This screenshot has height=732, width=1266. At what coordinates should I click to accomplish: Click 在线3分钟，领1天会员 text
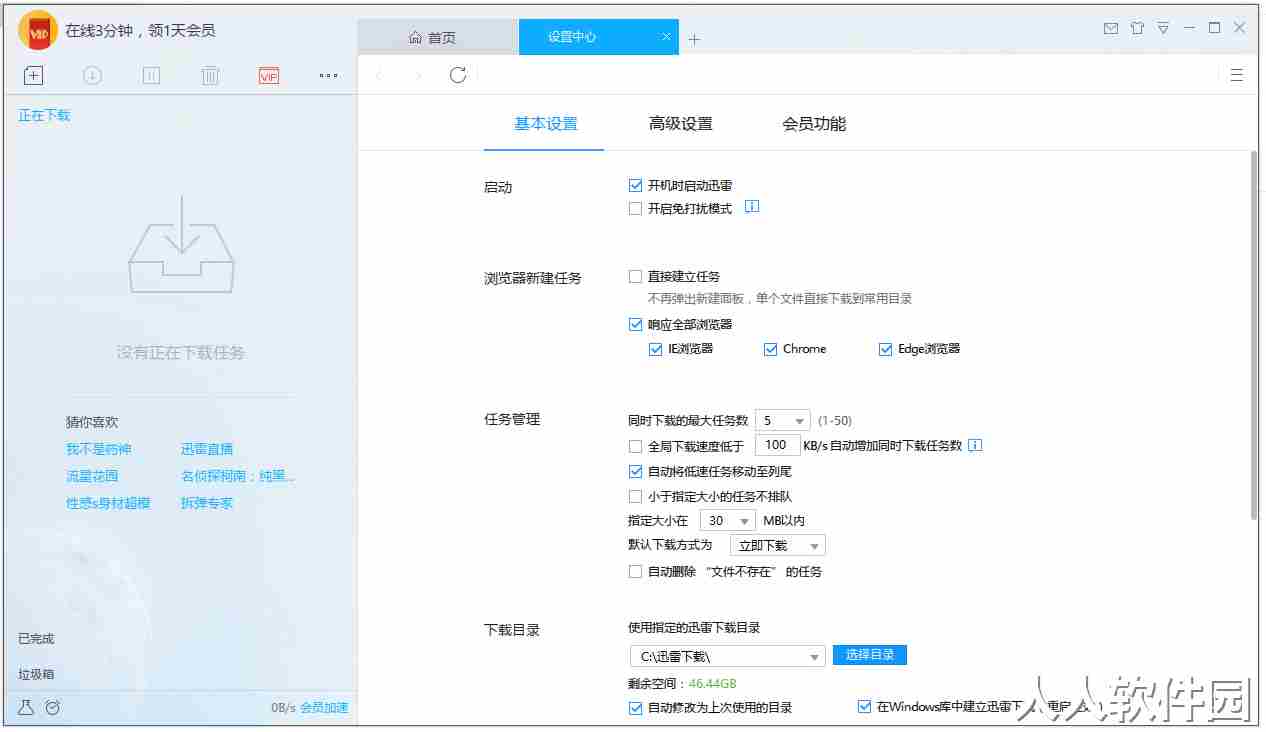[140, 30]
